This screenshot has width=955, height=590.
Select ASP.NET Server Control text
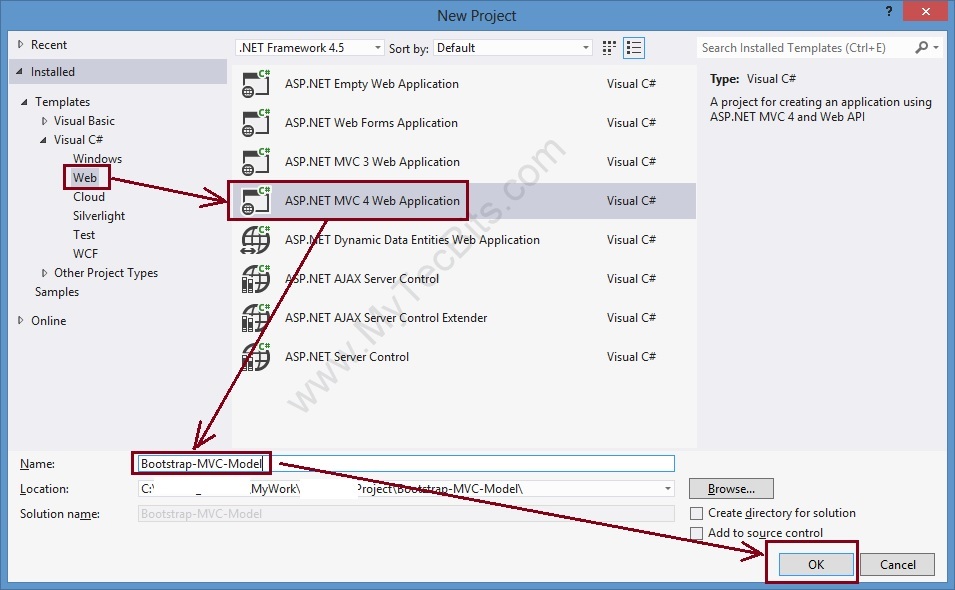click(x=347, y=356)
